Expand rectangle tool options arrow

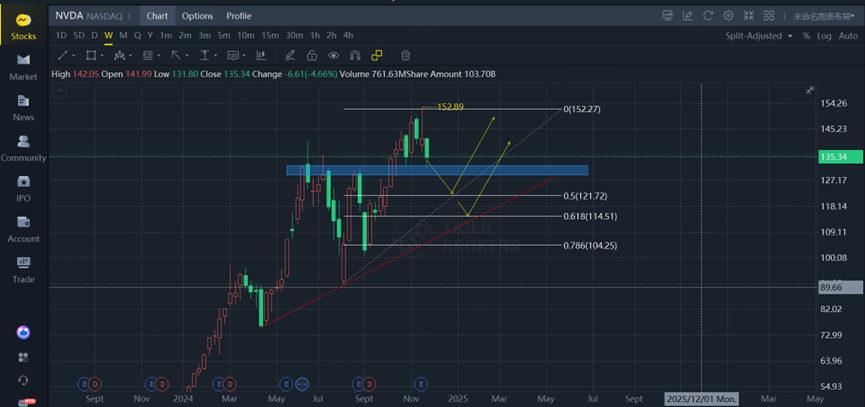tap(102, 56)
